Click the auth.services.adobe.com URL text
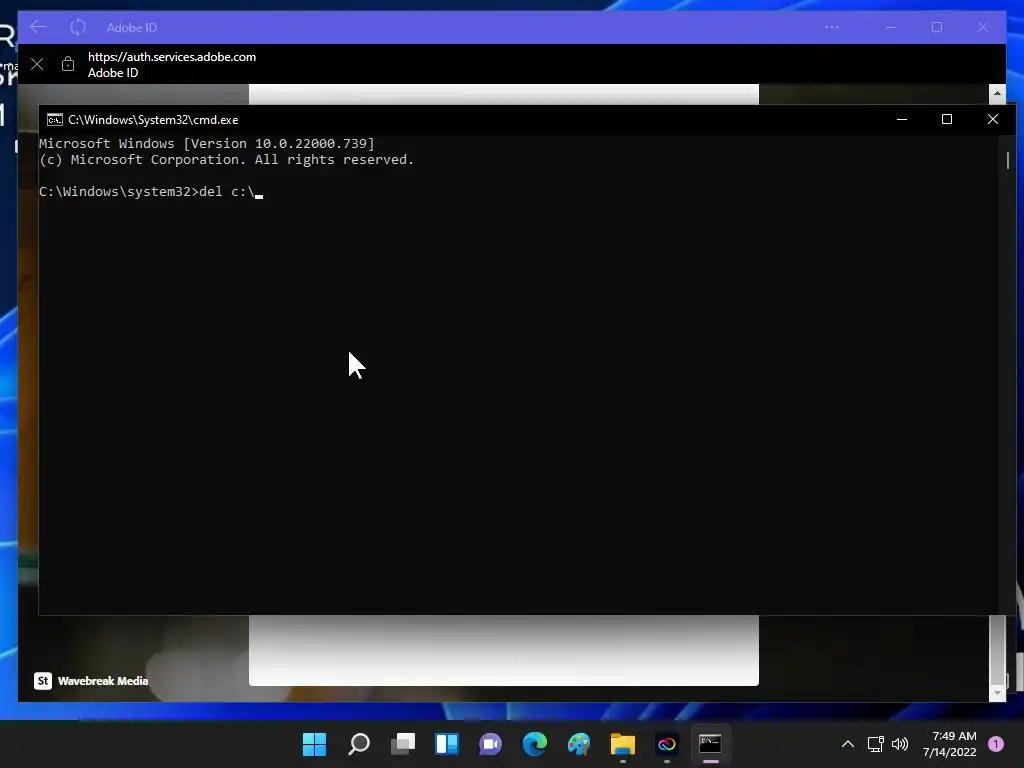 172,57
